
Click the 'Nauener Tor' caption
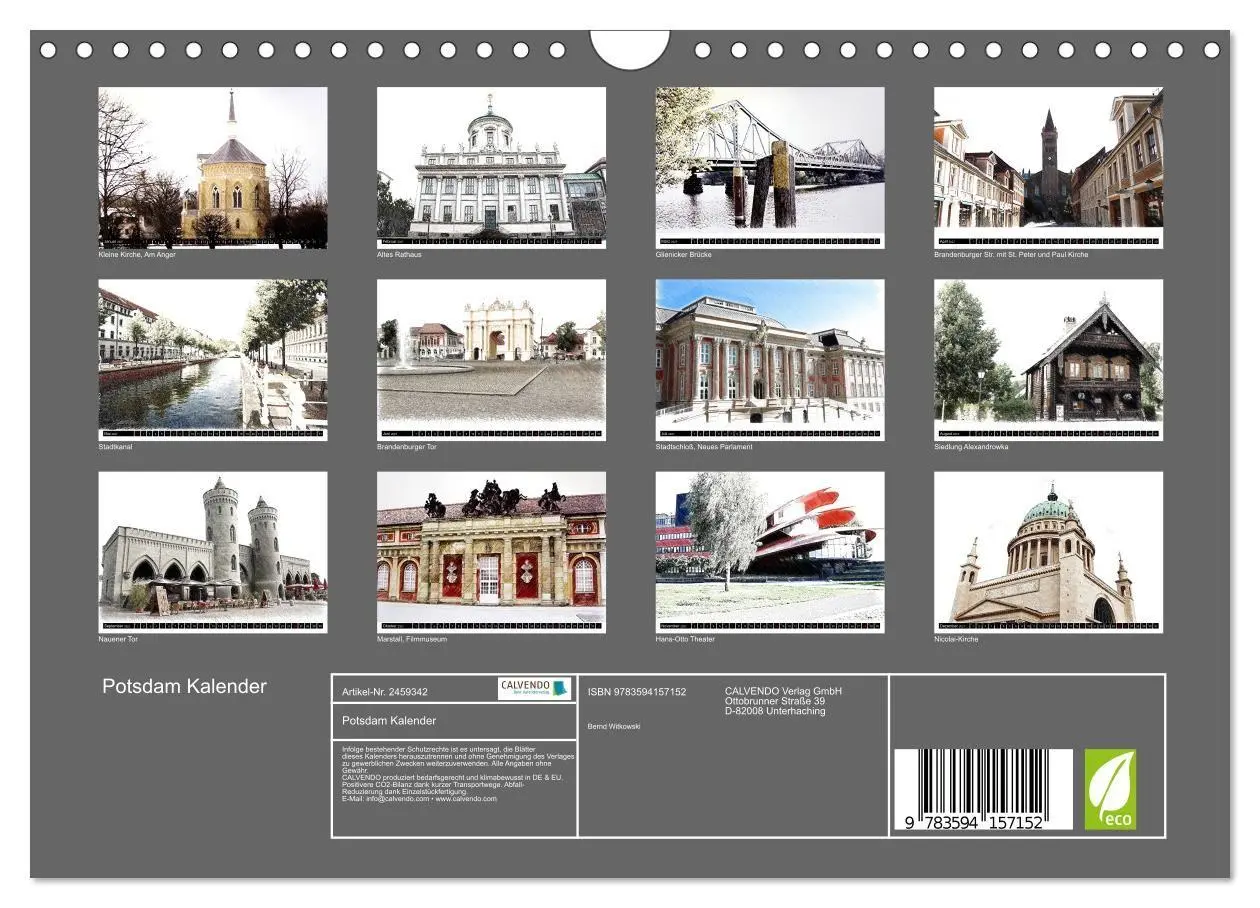point(119,639)
